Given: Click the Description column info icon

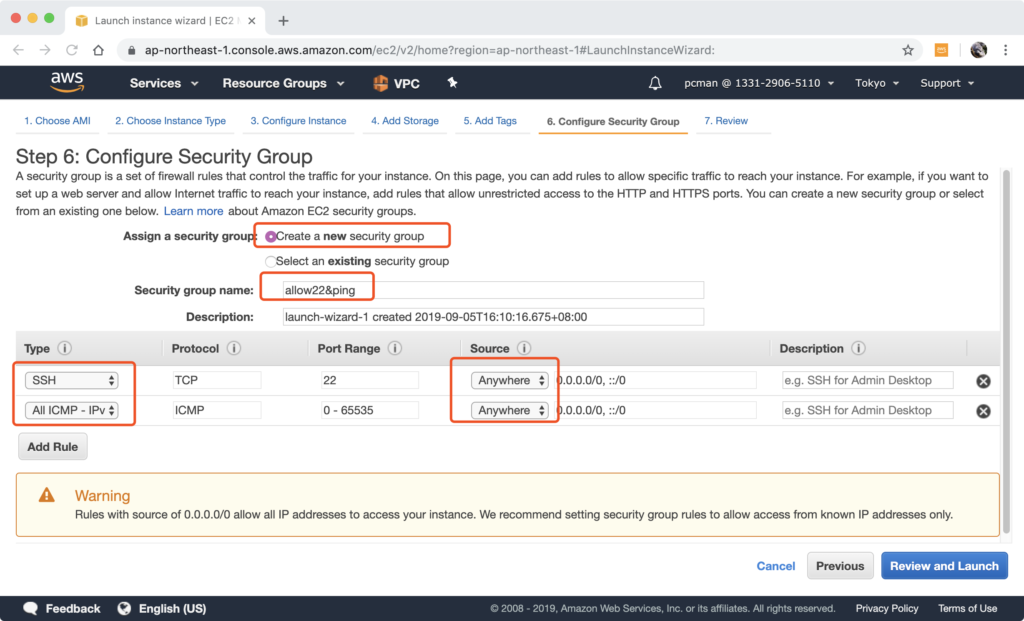Looking at the screenshot, I should point(859,348).
